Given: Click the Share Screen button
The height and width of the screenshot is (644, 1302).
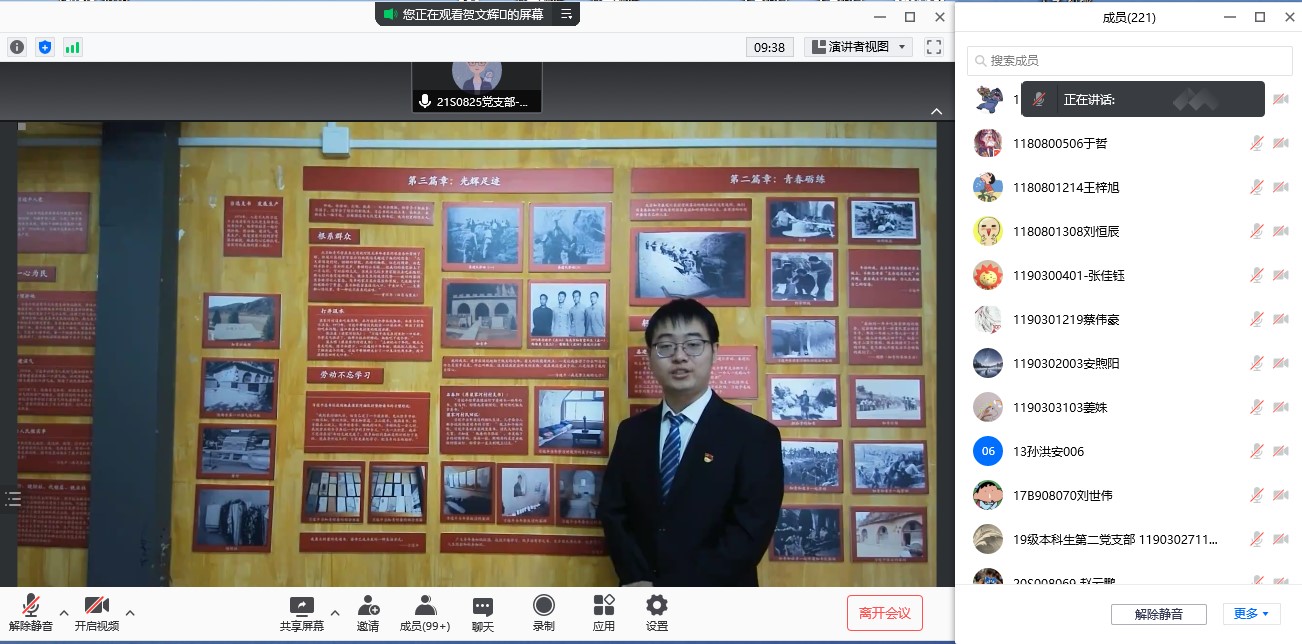Looking at the screenshot, I should [301, 613].
